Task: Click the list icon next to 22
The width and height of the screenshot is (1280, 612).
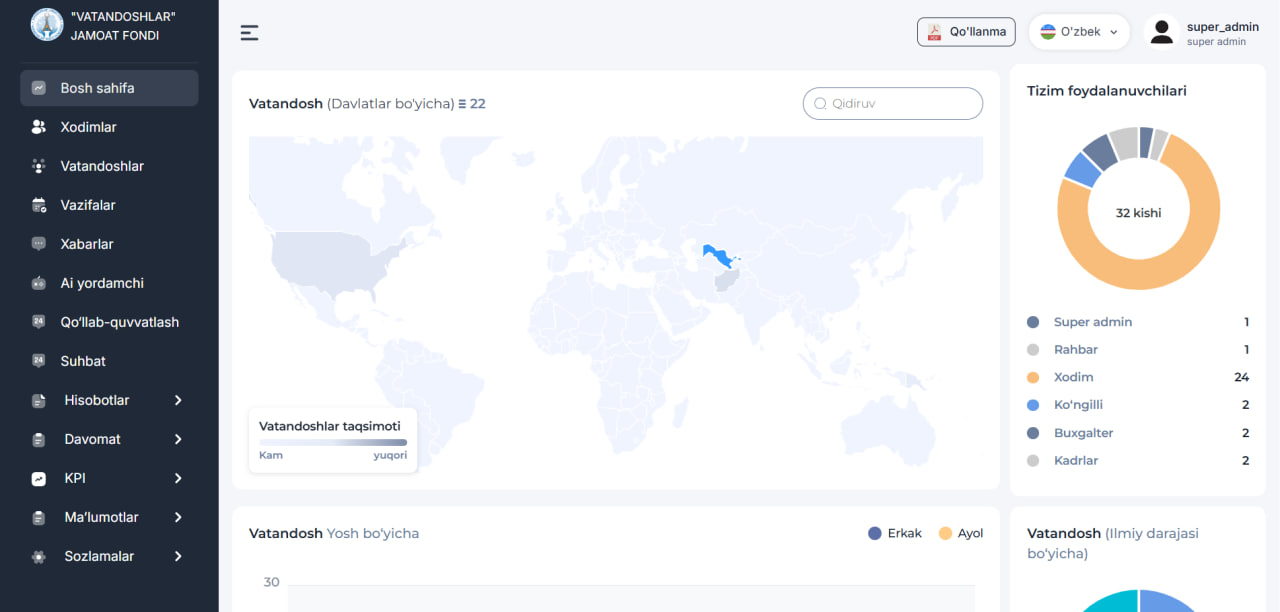Action: pos(462,104)
